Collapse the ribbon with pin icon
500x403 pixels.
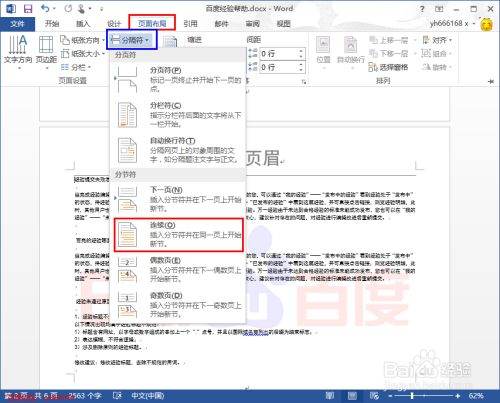[x=491, y=81]
